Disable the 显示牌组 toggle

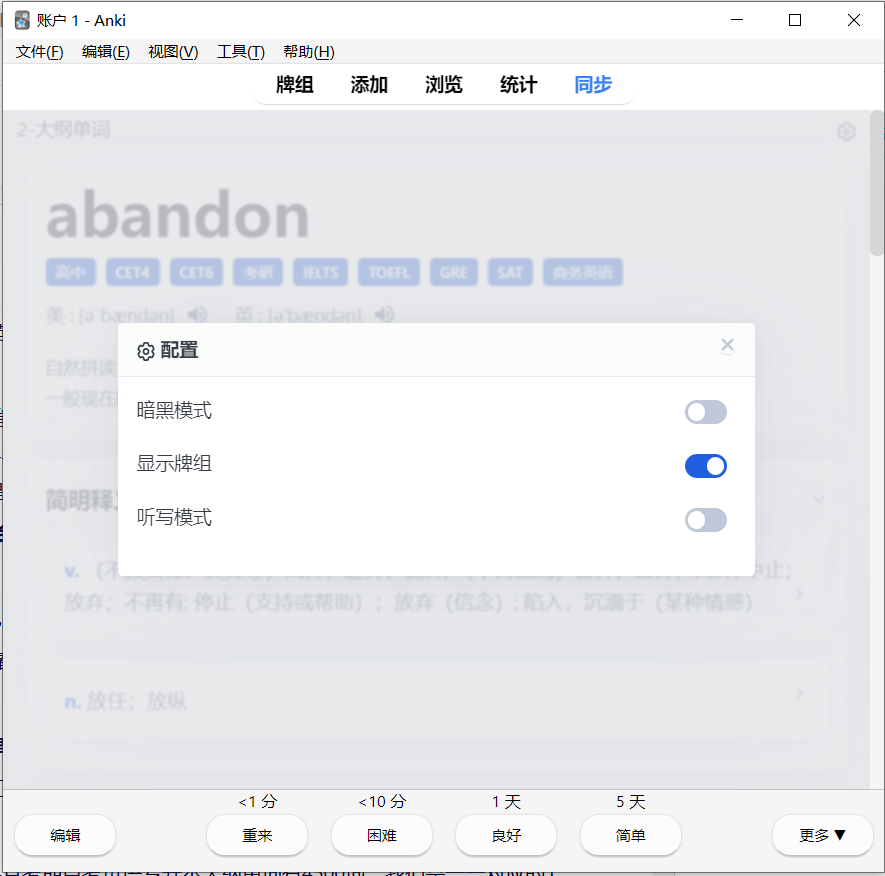705,466
